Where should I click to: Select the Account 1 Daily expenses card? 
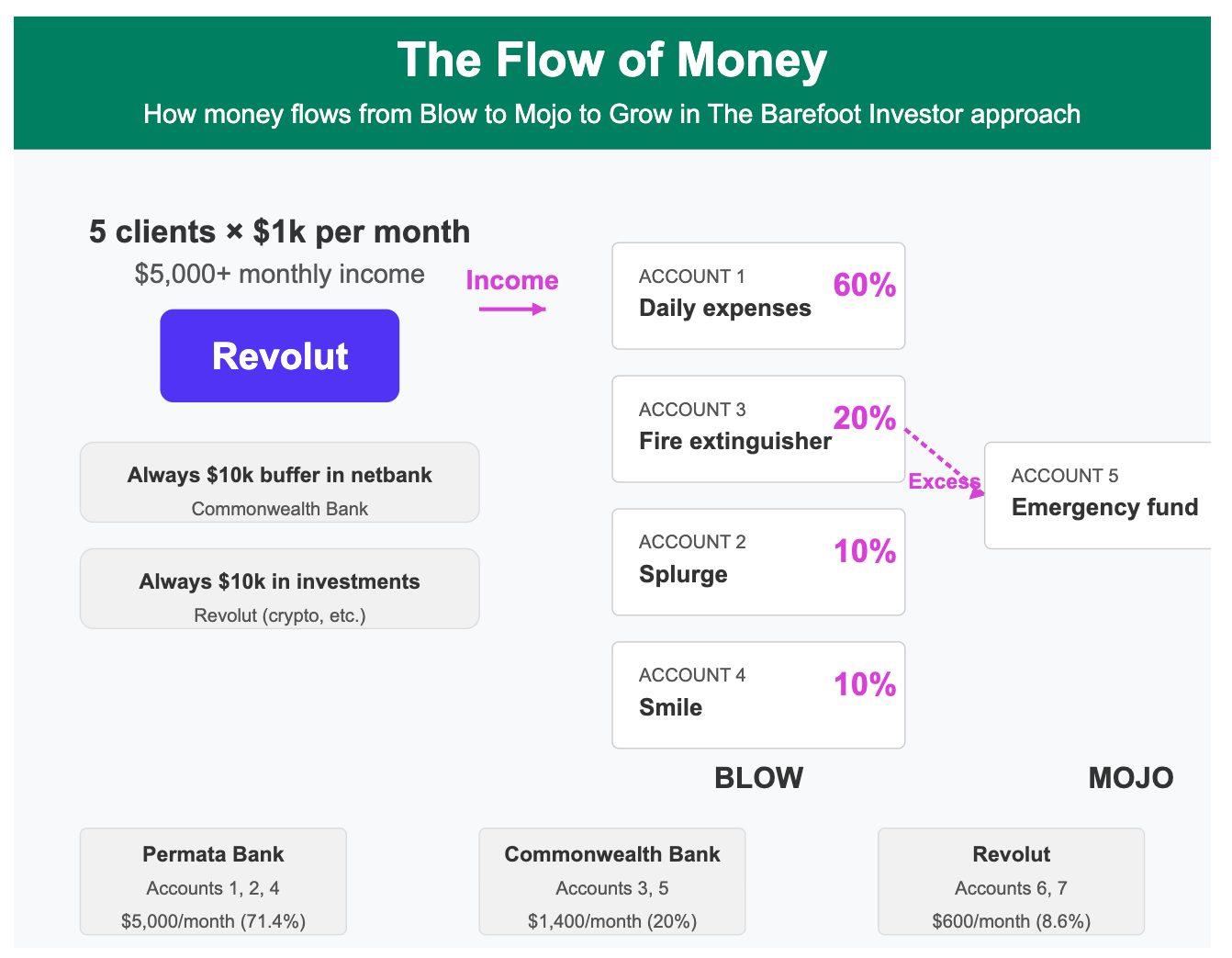(x=758, y=296)
